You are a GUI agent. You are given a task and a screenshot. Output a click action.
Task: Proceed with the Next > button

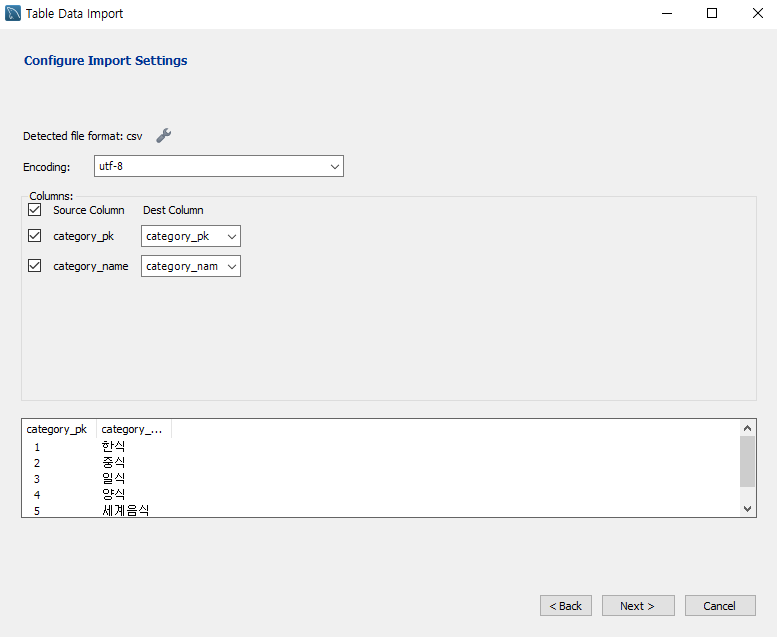(x=638, y=606)
